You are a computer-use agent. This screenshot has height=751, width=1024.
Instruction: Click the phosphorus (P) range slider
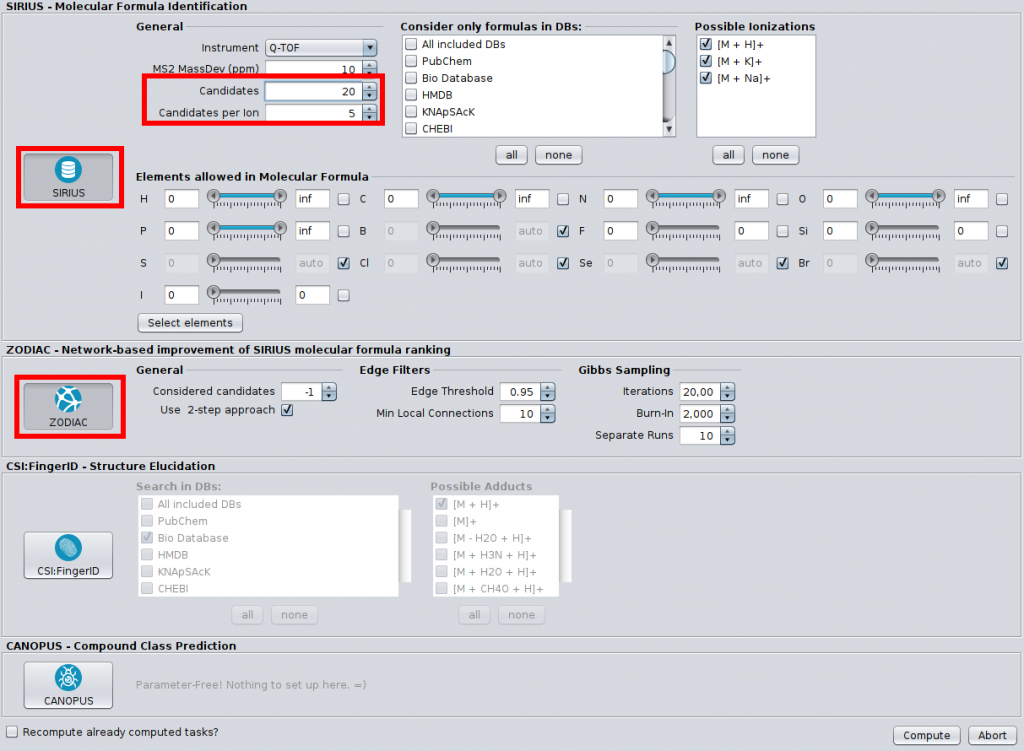pyautogui.click(x=247, y=231)
